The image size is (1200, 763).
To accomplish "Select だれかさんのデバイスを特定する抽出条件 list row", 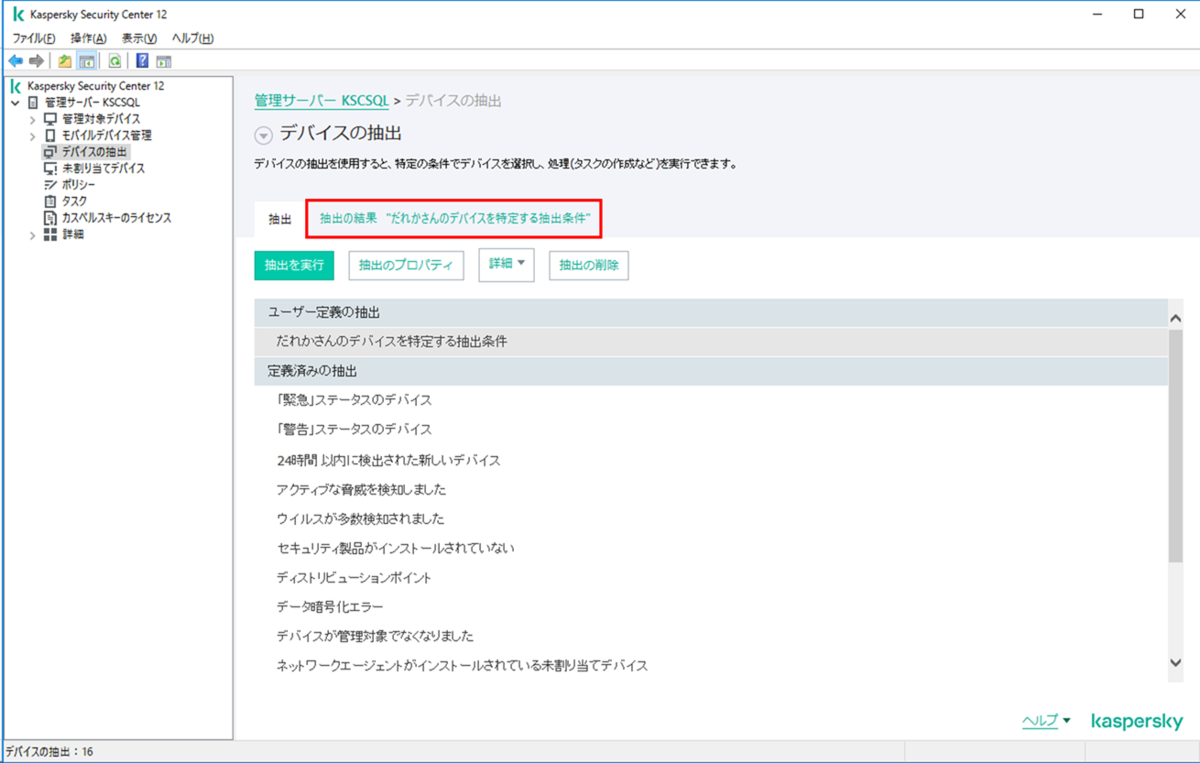I will (711, 341).
